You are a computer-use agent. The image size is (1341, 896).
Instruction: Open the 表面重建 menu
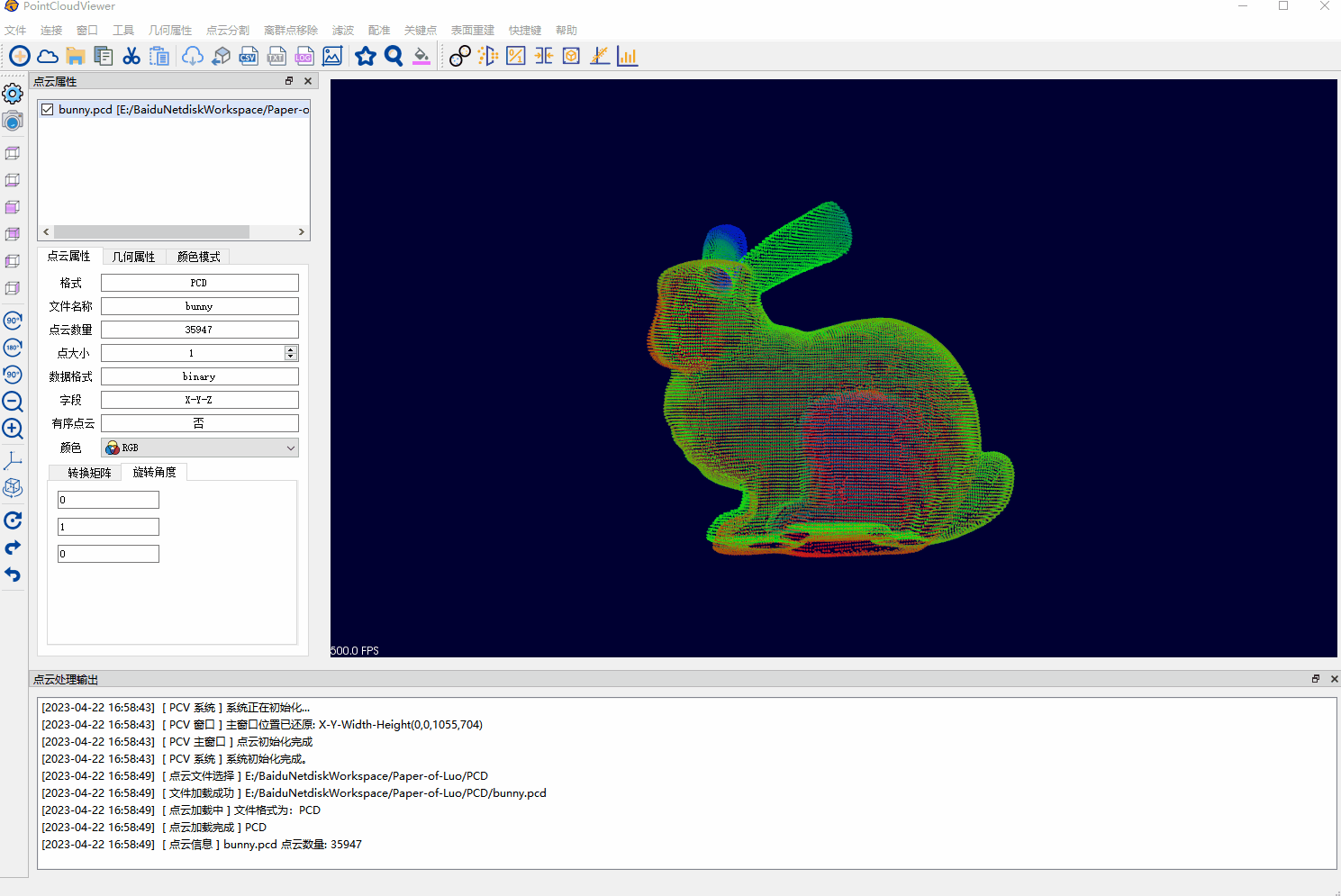pyautogui.click(x=473, y=31)
